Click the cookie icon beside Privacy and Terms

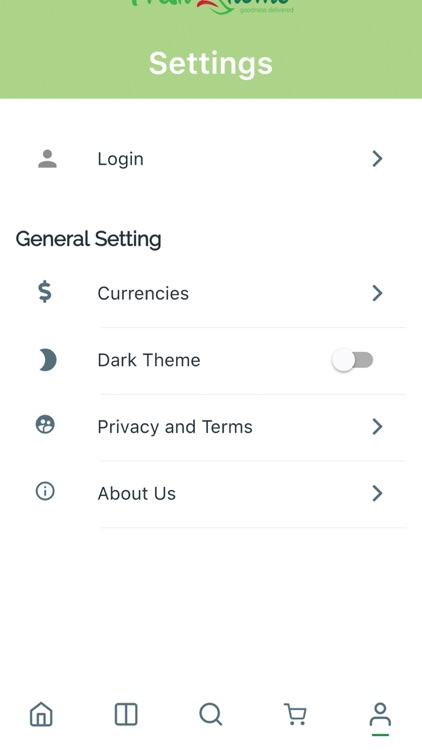coord(45,425)
